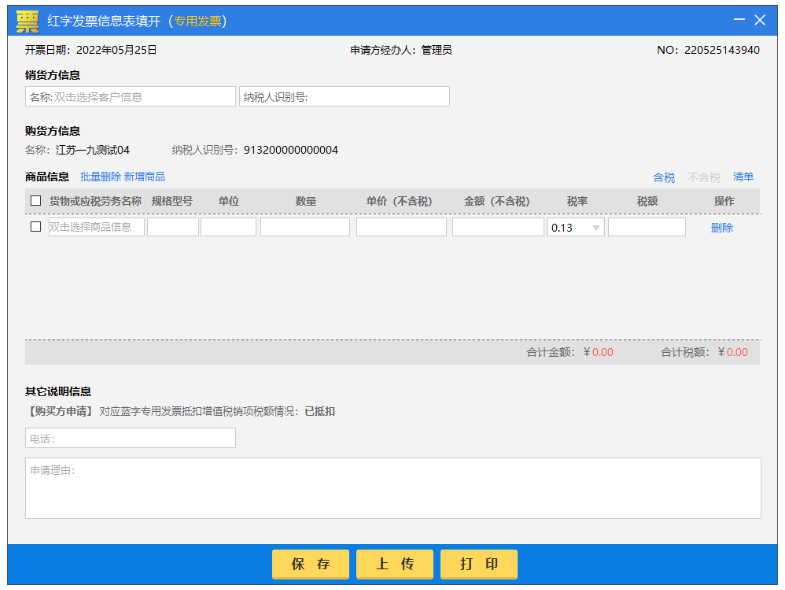Click the 合计金额 total value 0.00
This screenshot has width=785, height=590.
tap(603, 352)
